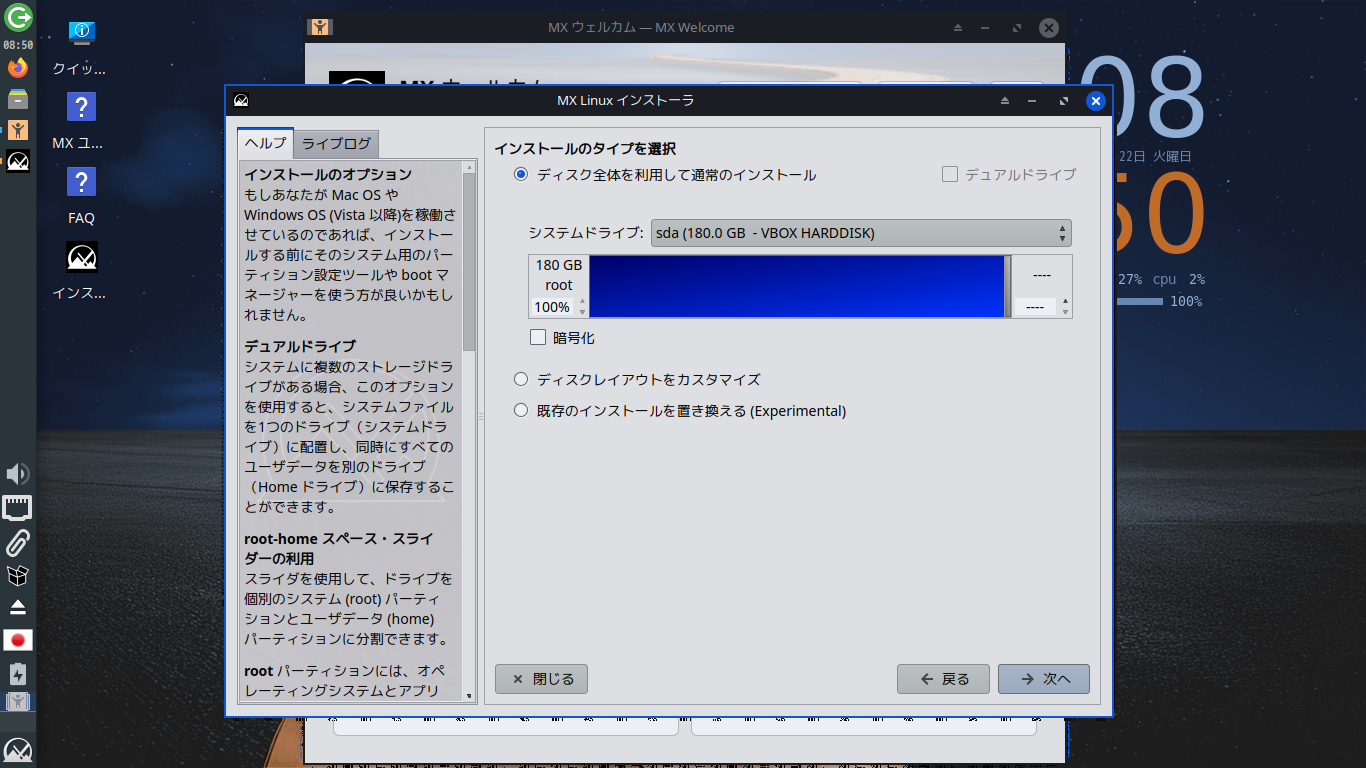Open Firefox from the side panel
1366x768 pixels.
pyautogui.click(x=18, y=68)
